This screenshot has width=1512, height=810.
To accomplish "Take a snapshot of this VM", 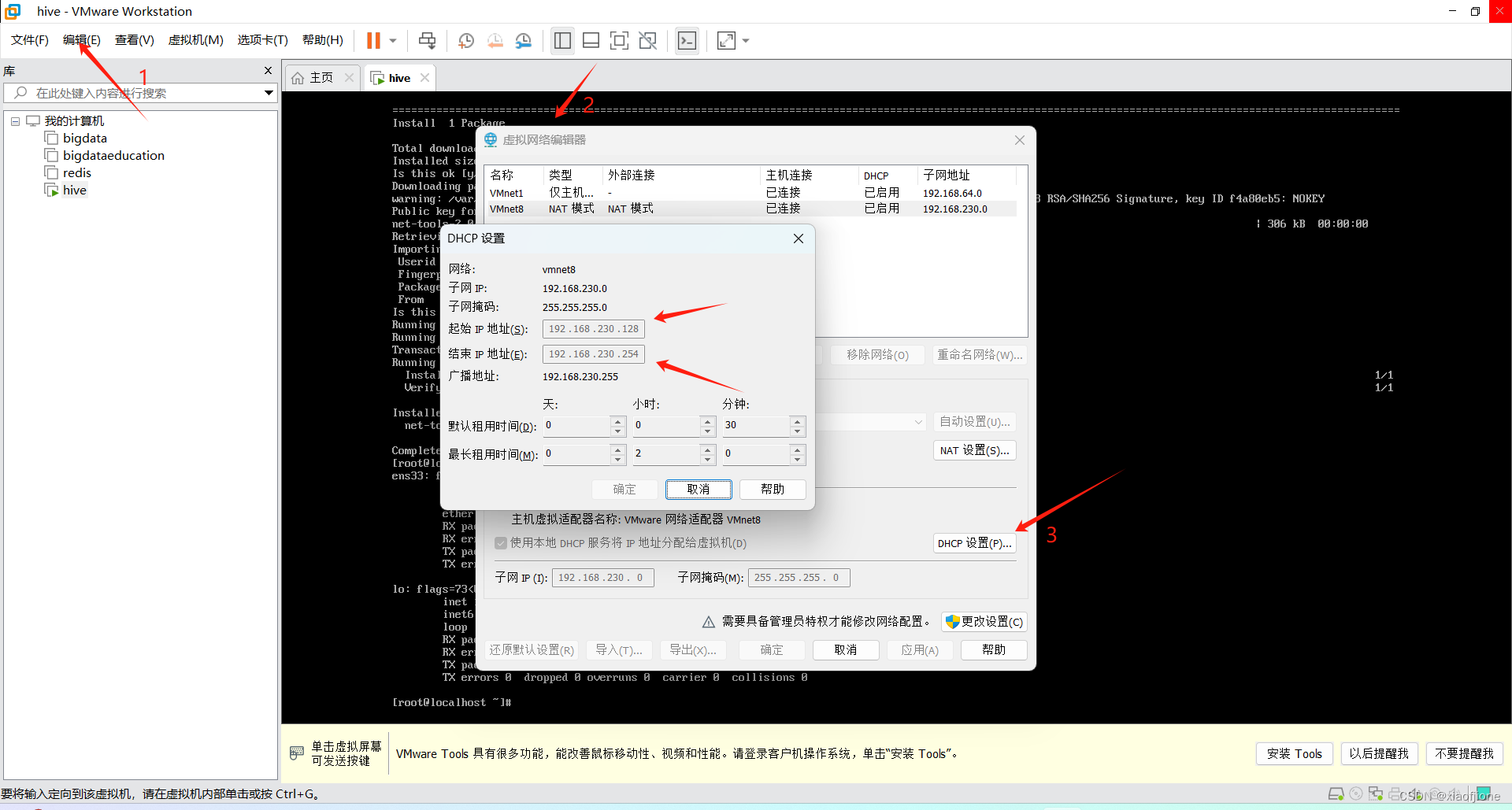I will 466,40.
